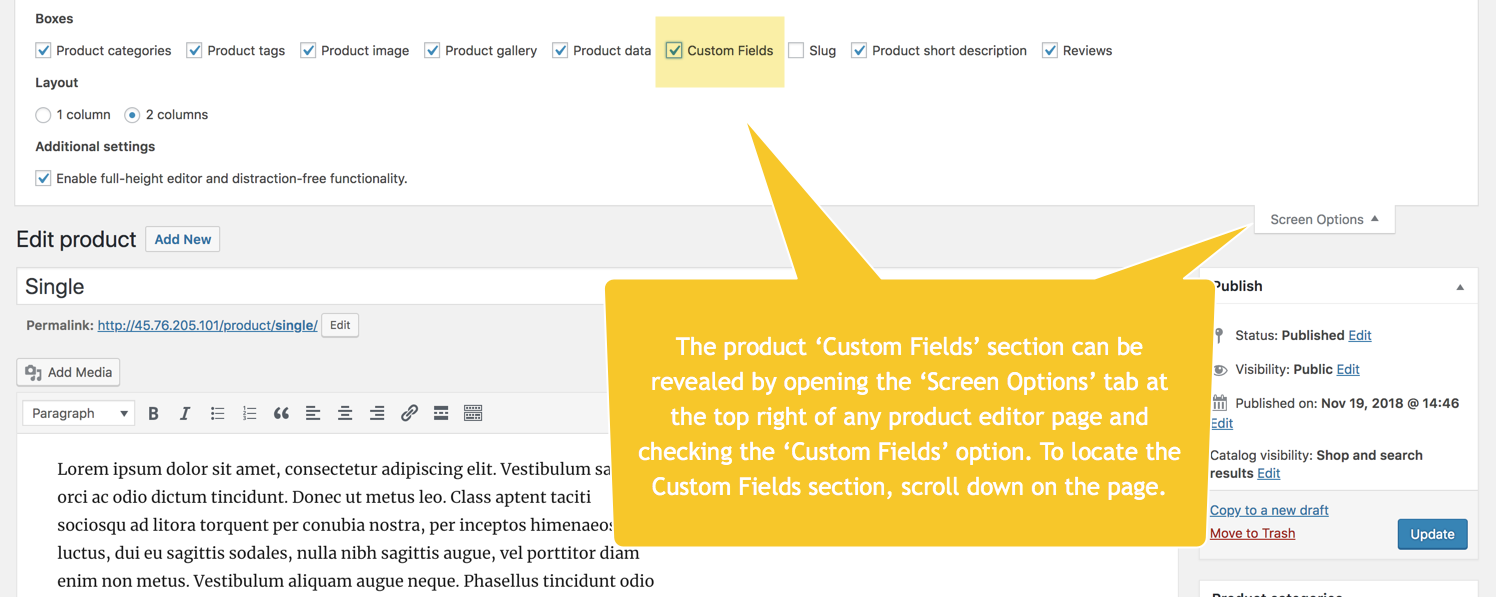Apply blockquote formatting
The width and height of the screenshot is (1496, 597).
(x=281, y=413)
